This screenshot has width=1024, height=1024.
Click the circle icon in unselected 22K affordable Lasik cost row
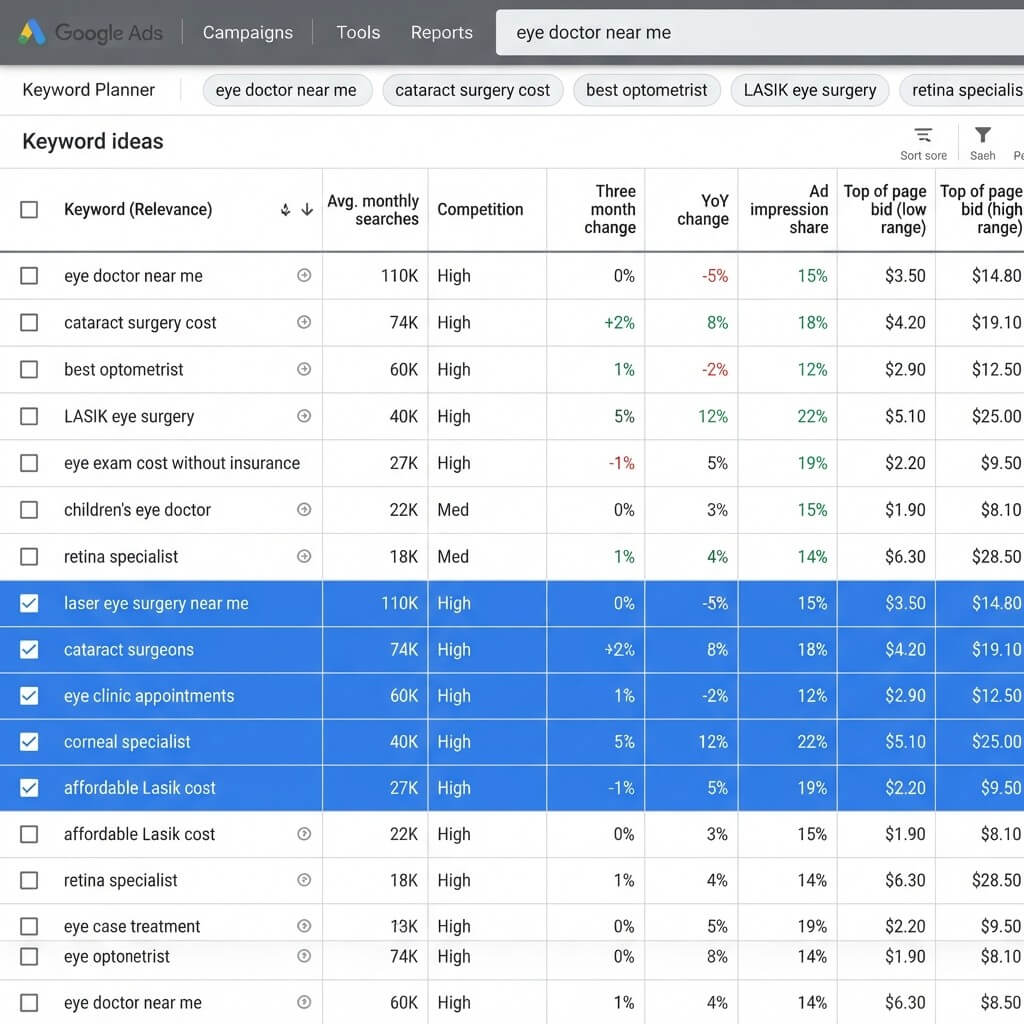coord(304,834)
